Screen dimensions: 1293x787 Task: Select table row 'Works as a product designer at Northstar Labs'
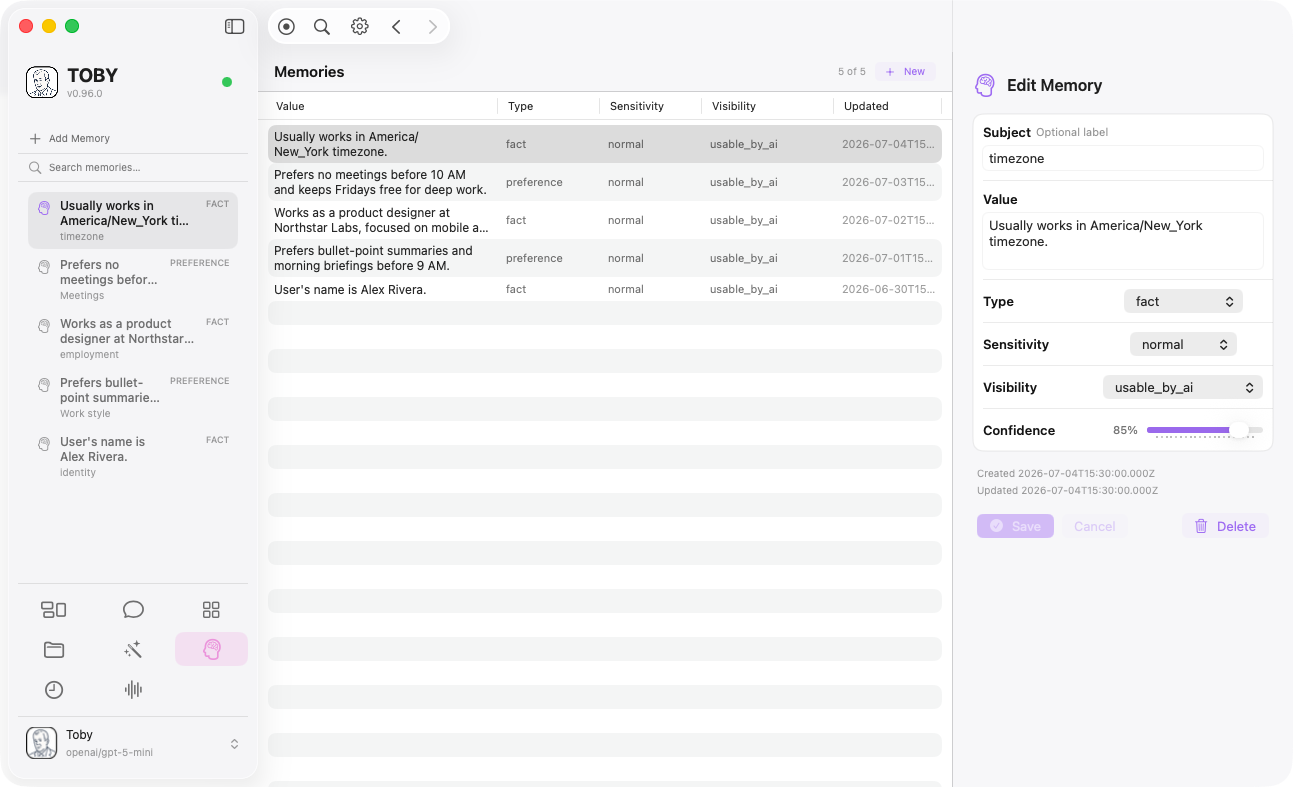[605, 220]
